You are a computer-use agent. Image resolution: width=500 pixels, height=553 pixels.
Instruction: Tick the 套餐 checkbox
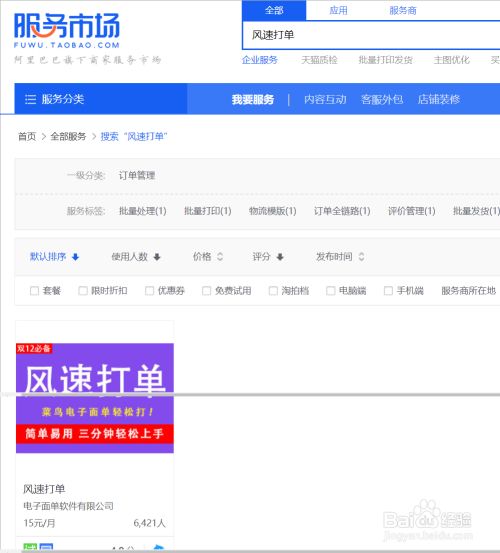click(35, 291)
